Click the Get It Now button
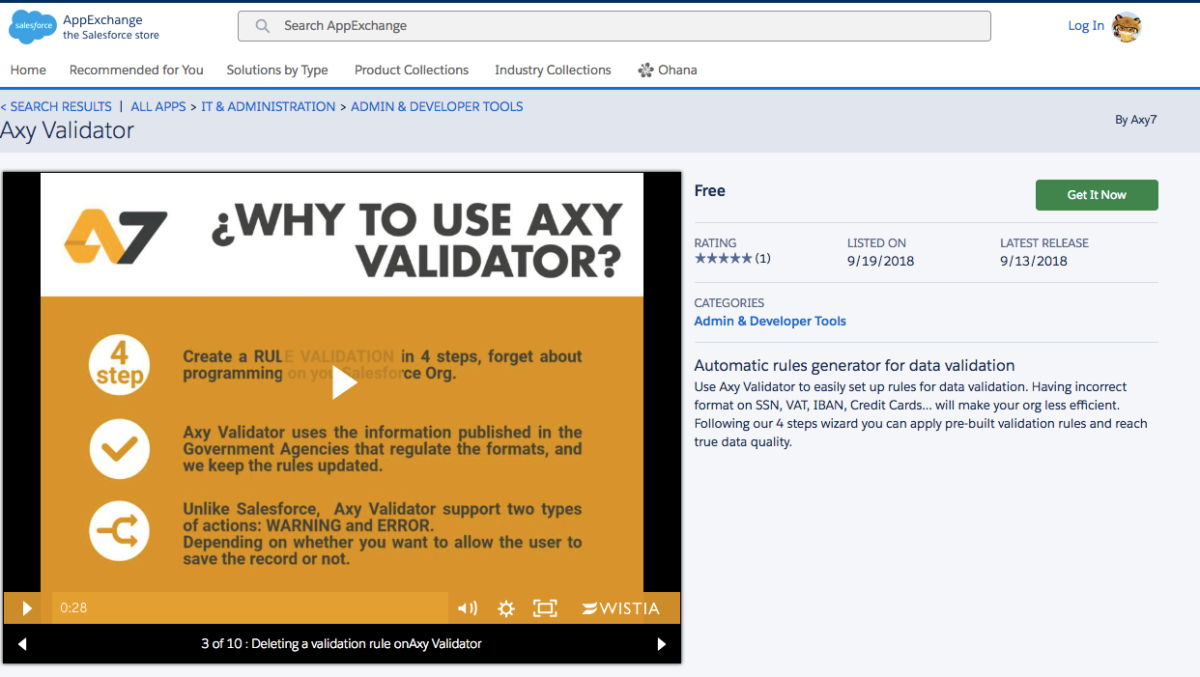The width and height of the screenshot is (1200, 677). tap(1097, 195)
